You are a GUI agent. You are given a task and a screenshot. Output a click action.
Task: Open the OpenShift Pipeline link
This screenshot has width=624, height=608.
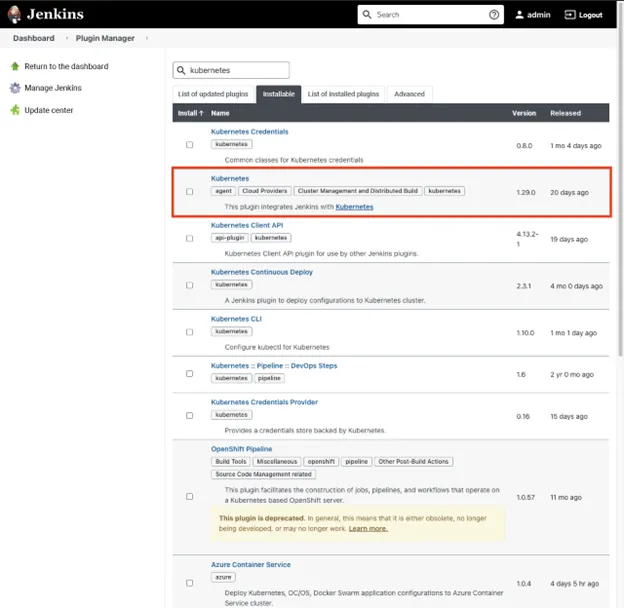tap(242, 449)
